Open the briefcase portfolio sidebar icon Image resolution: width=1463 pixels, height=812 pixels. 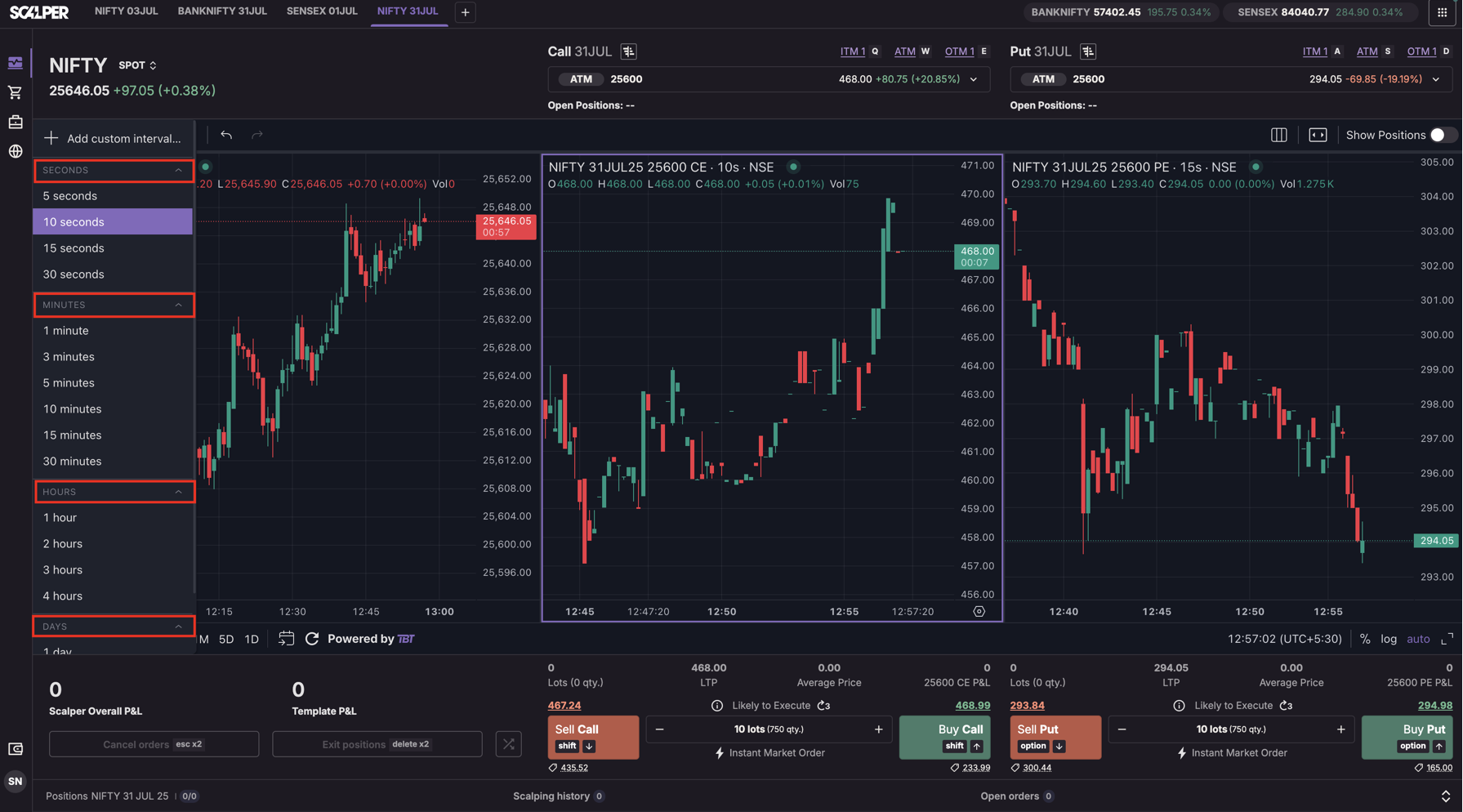15,122
